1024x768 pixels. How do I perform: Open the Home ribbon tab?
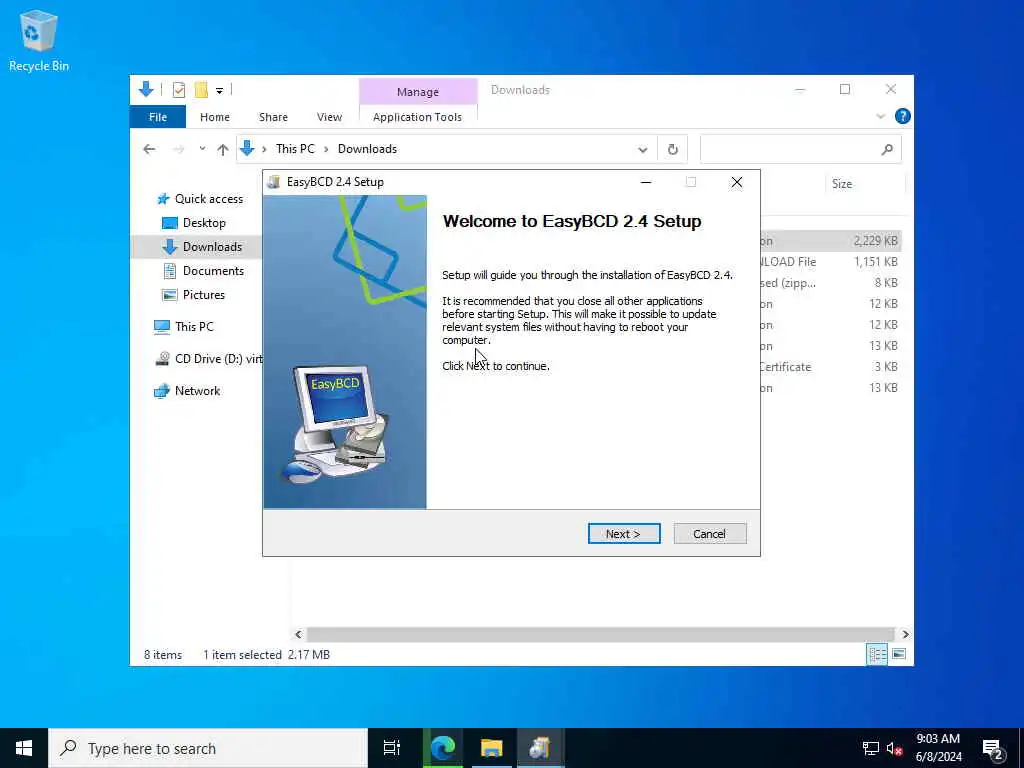point(215,117)
